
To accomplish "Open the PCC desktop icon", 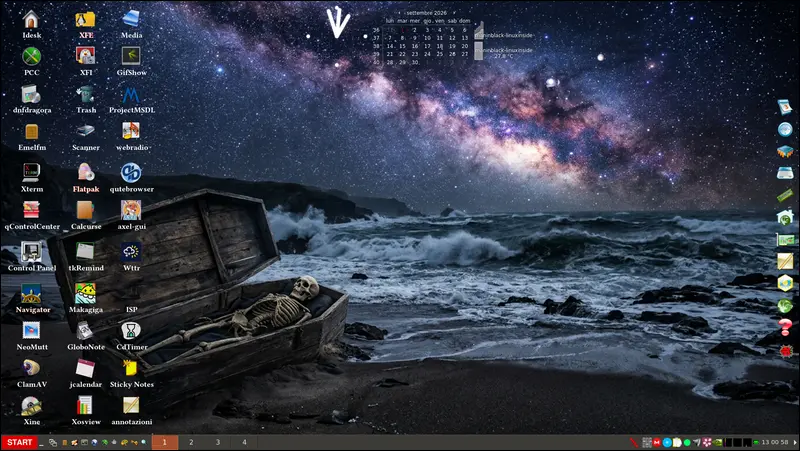I will [x=31, y=56].
